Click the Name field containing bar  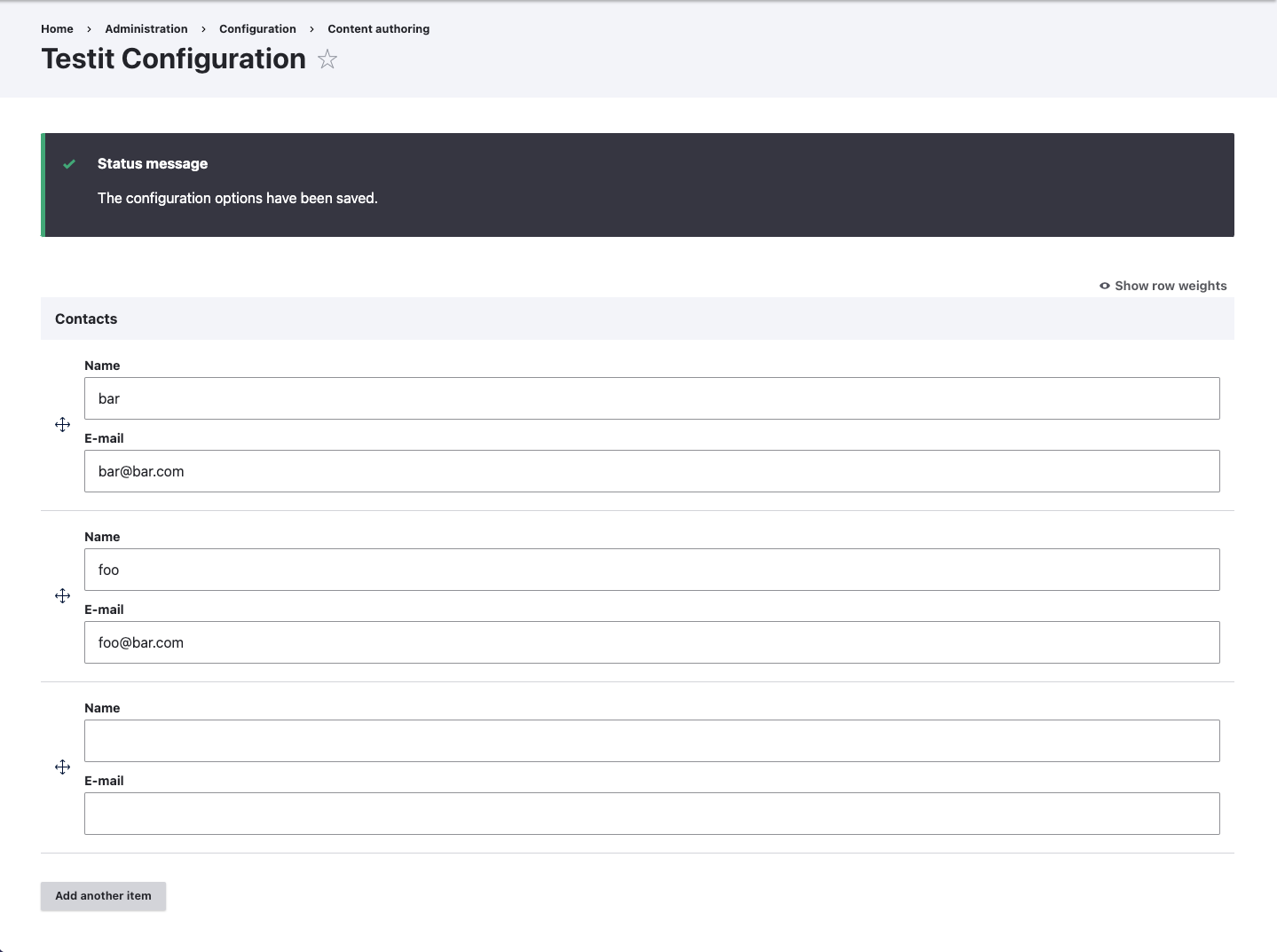pyautogui.click(x=651, y=398)
